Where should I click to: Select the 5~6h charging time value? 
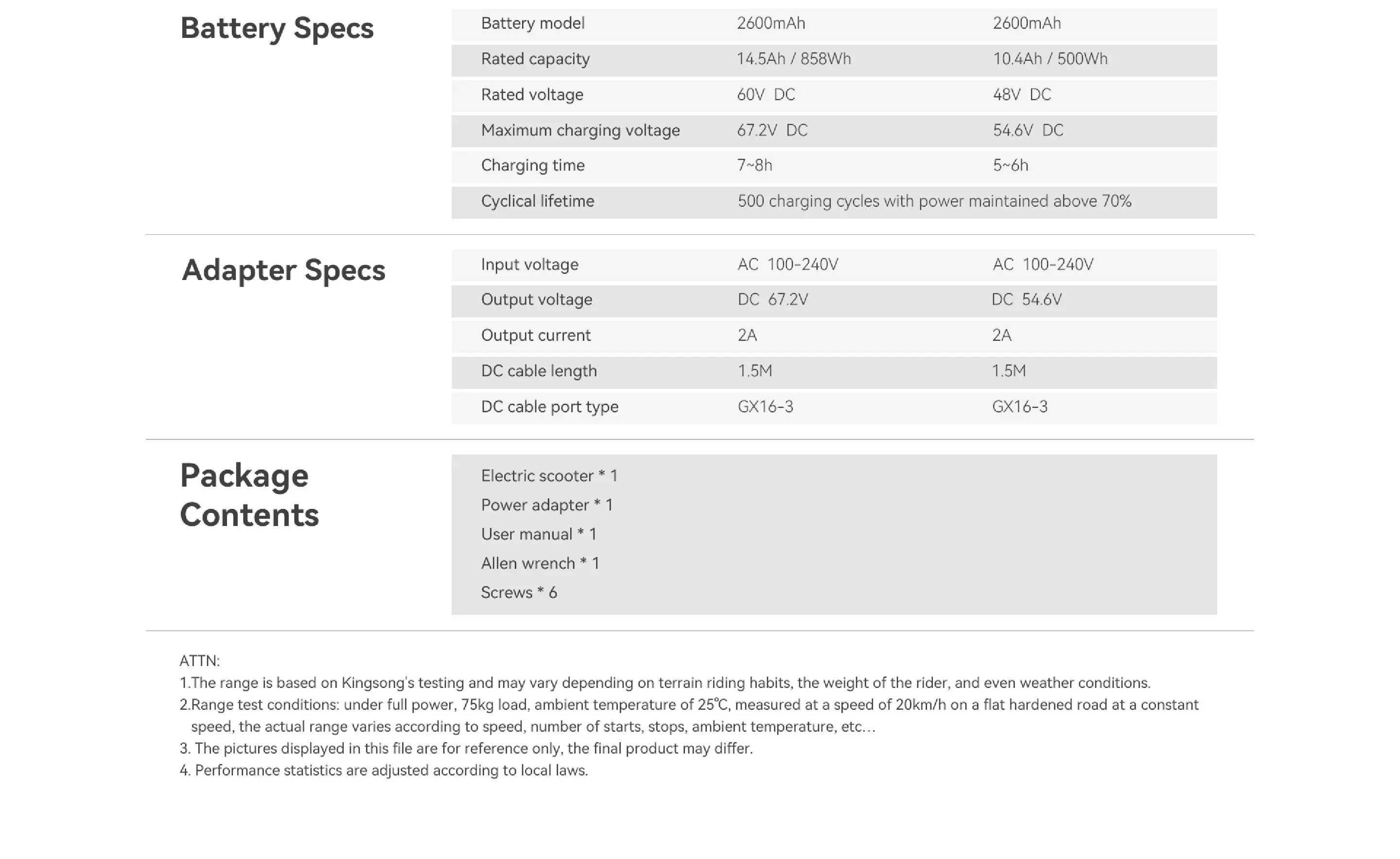pyautogui.click(x=1010, y=165)
